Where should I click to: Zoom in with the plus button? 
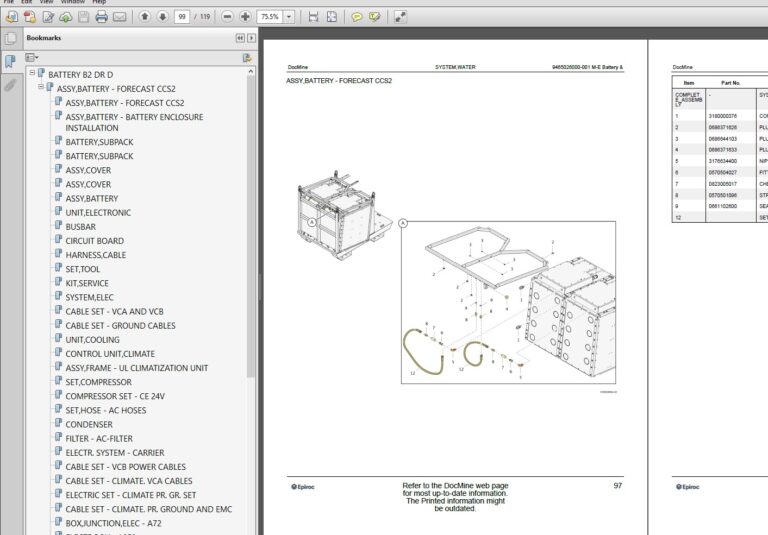(245, 17)
